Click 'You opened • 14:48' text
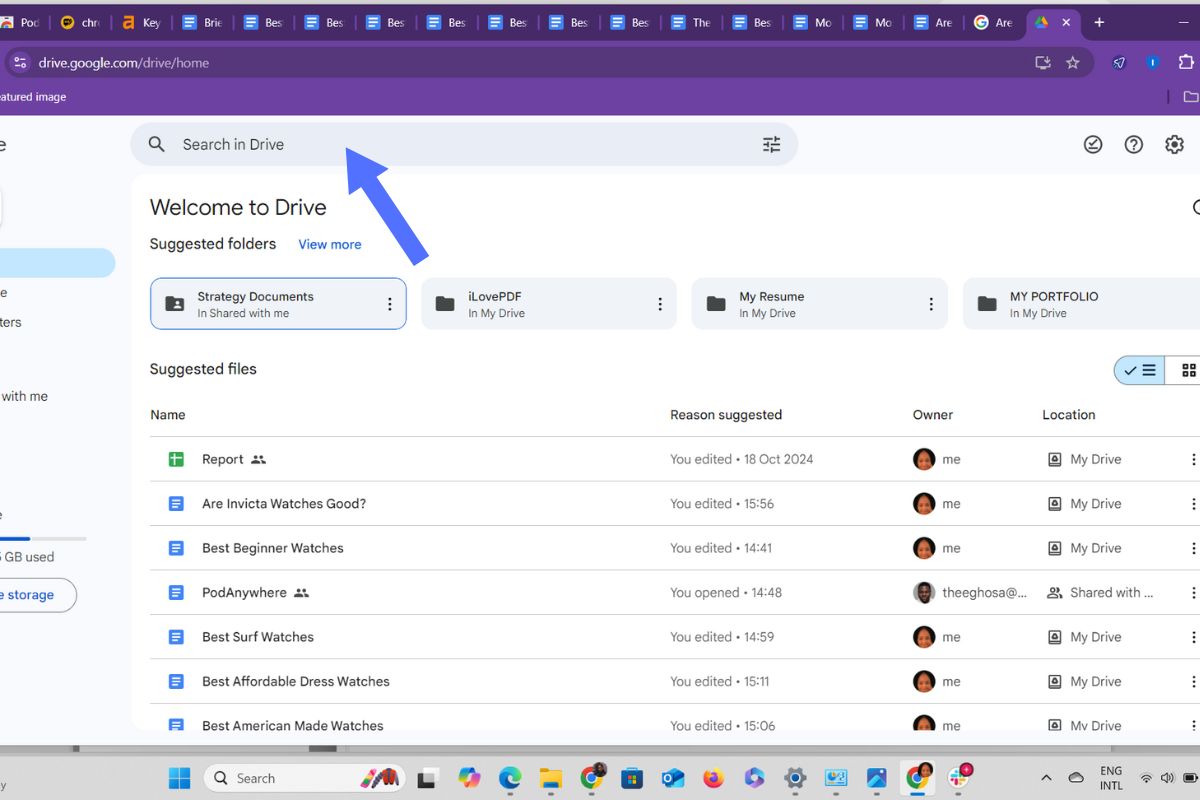Screen dimensions: 1200x800 726,592
